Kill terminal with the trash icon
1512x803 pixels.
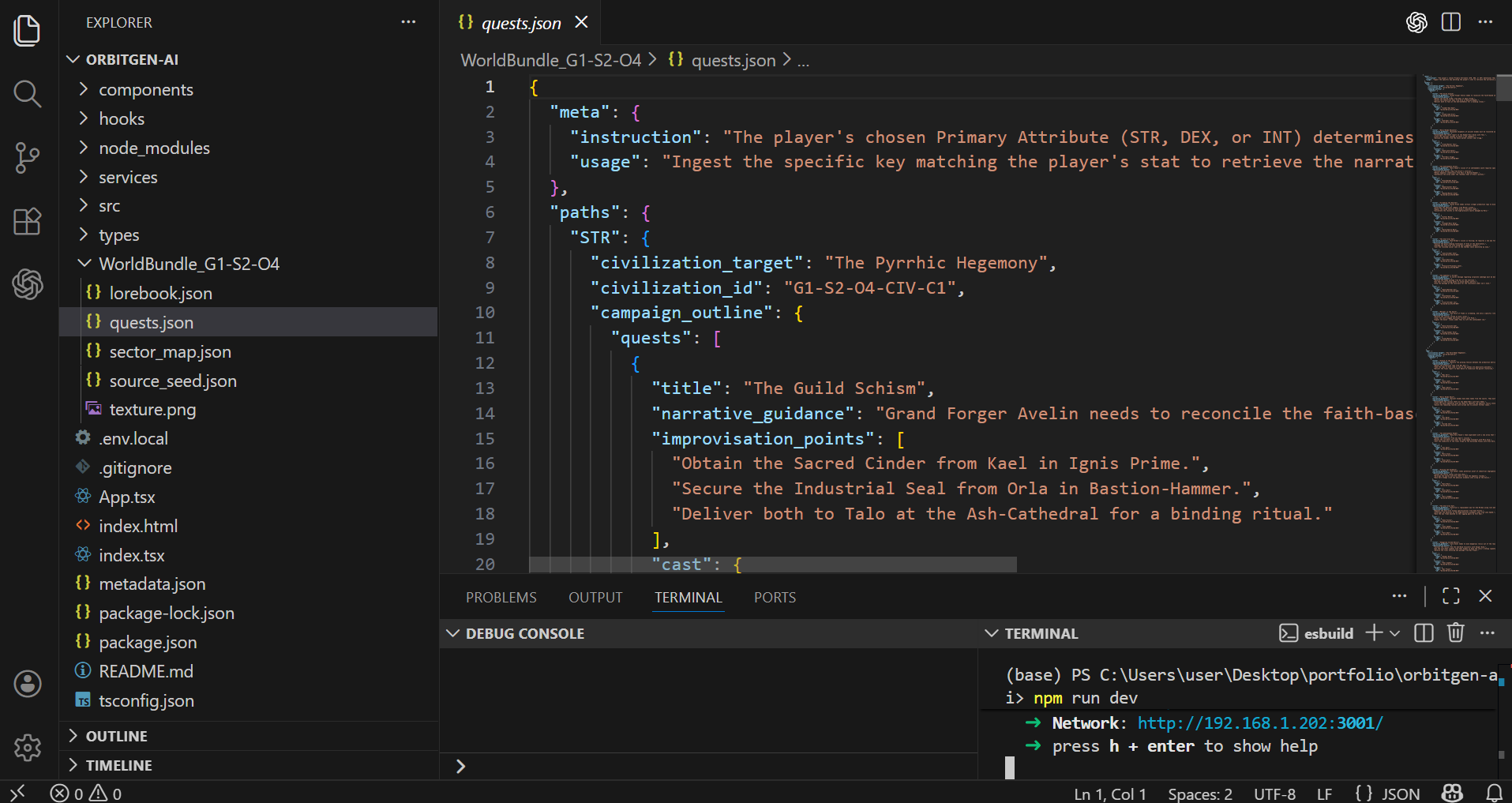point(1455,633)
